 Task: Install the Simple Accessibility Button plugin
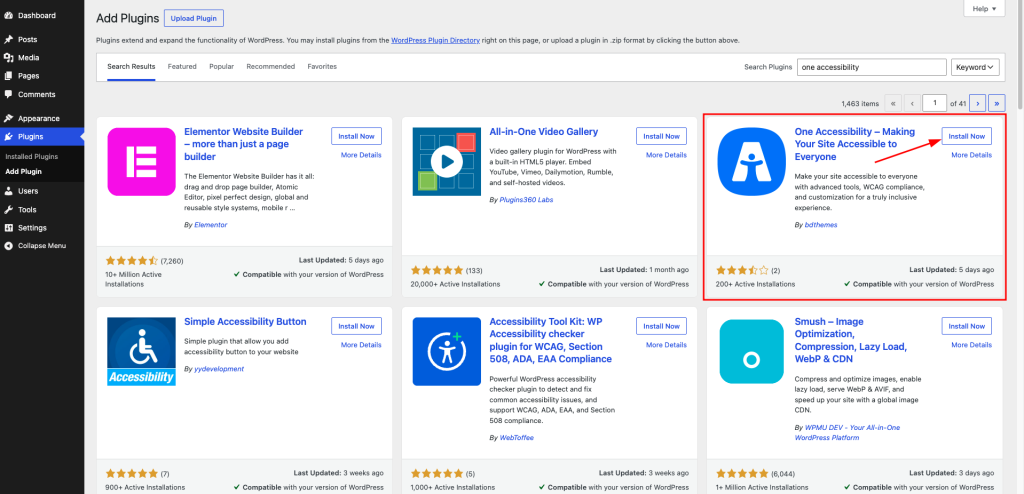[x=357, y=326]
